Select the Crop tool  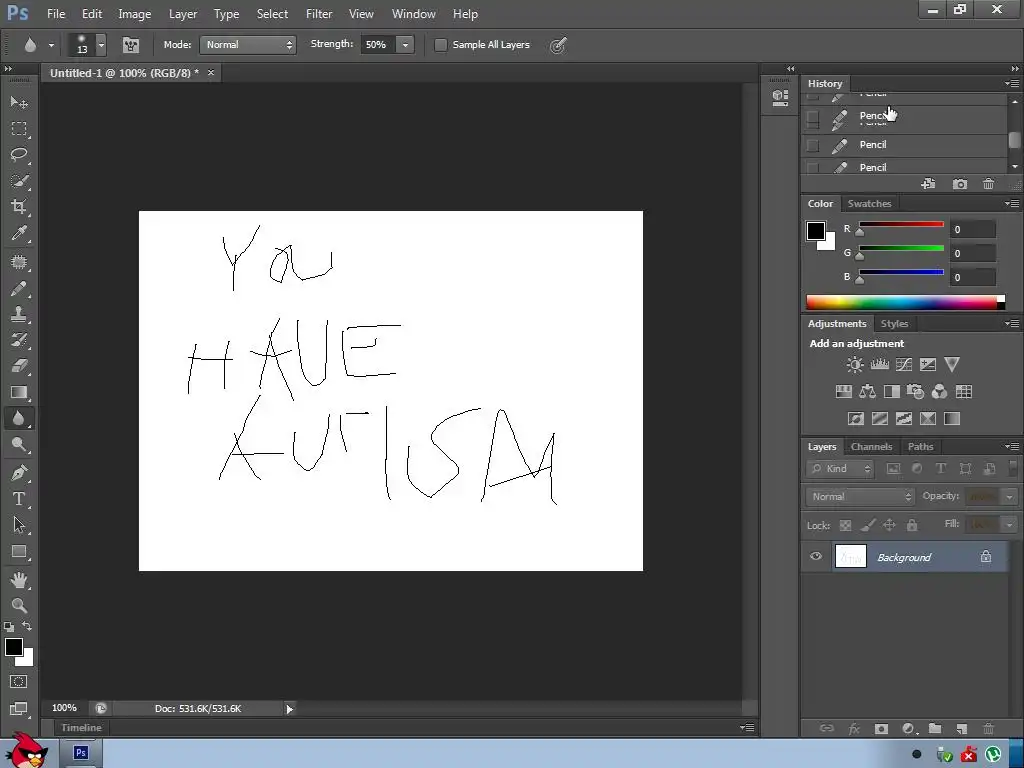click(18, 207)
